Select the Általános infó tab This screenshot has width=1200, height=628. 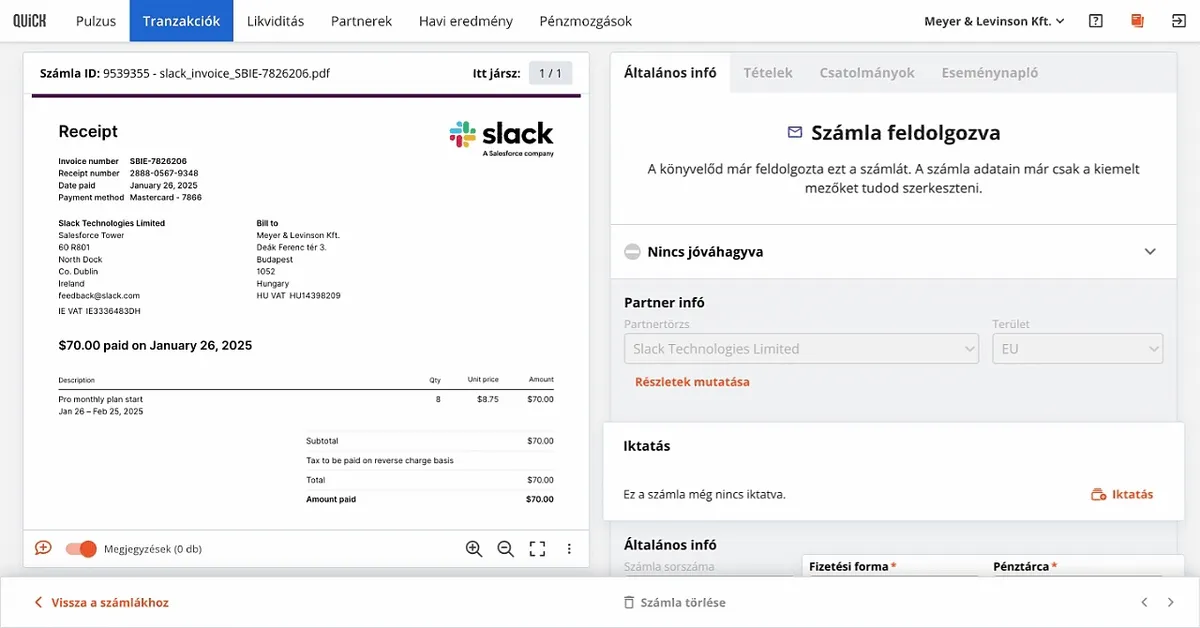670,73
